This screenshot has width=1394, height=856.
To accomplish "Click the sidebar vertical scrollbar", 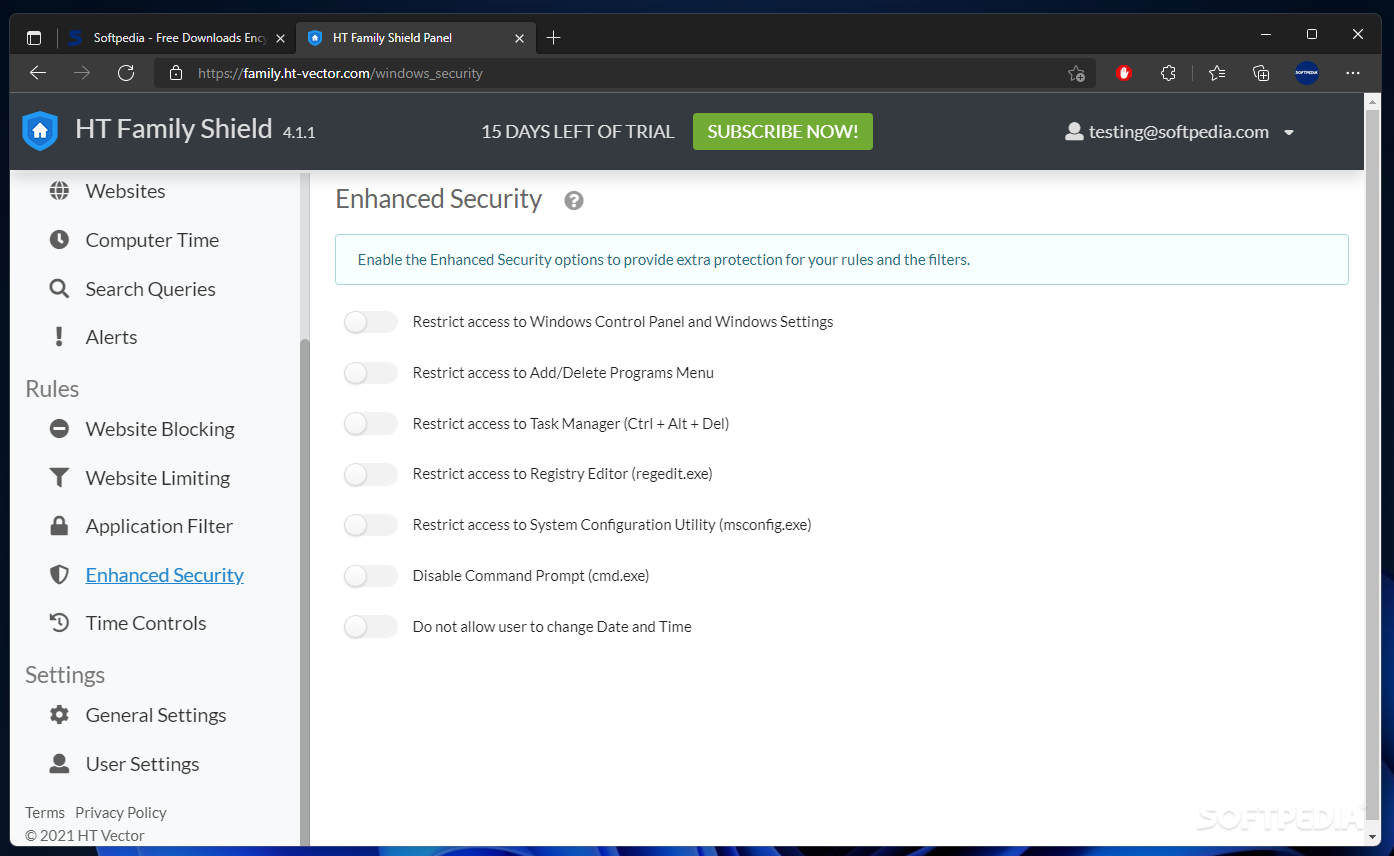I will click(x=305, y=590).
